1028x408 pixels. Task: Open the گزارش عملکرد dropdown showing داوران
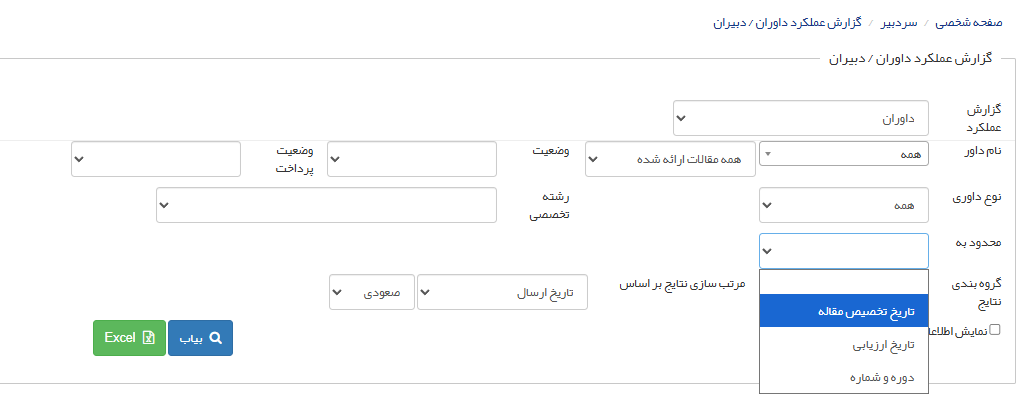click(x=800, y=118)
